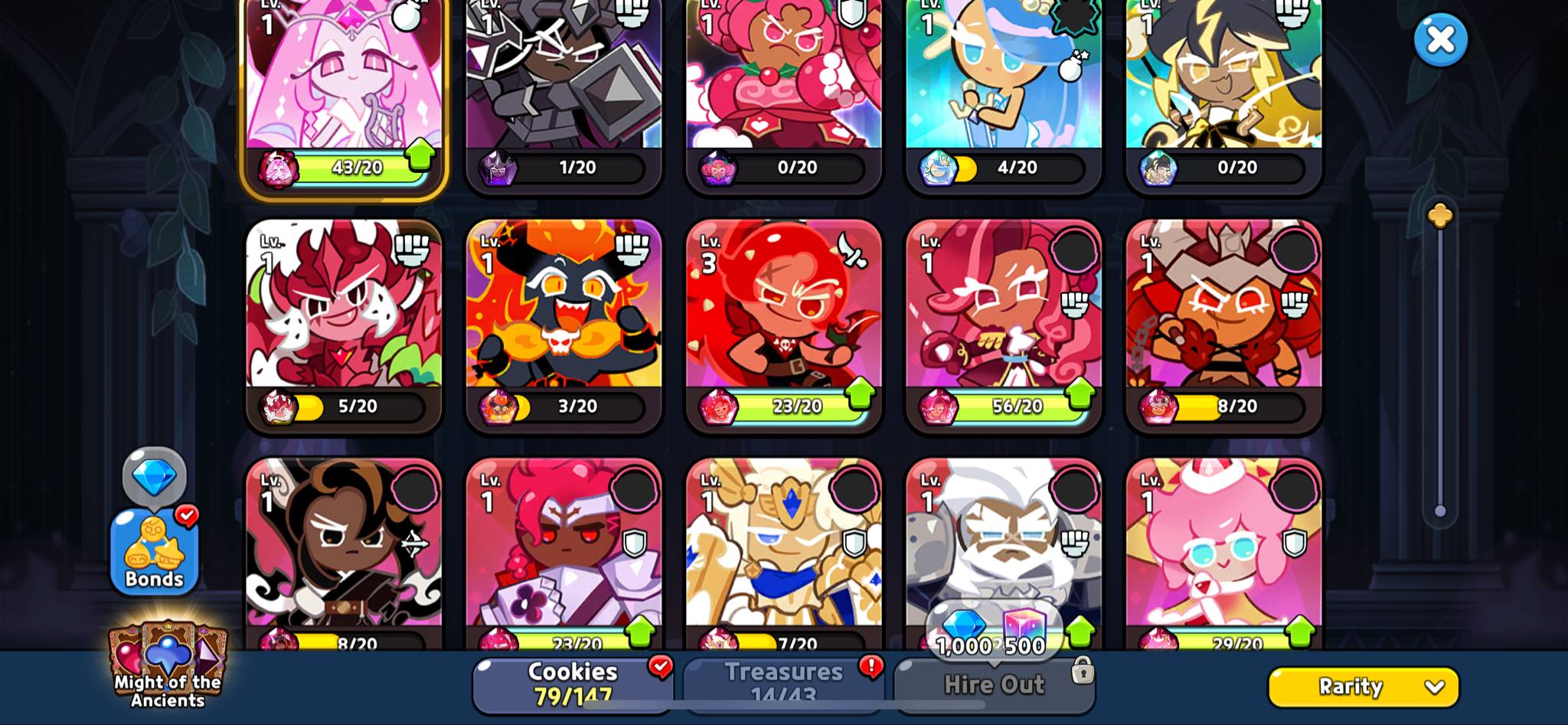
Task: Tap the padlock icon on Hire Out
Action: click(x=1082, y=670)
